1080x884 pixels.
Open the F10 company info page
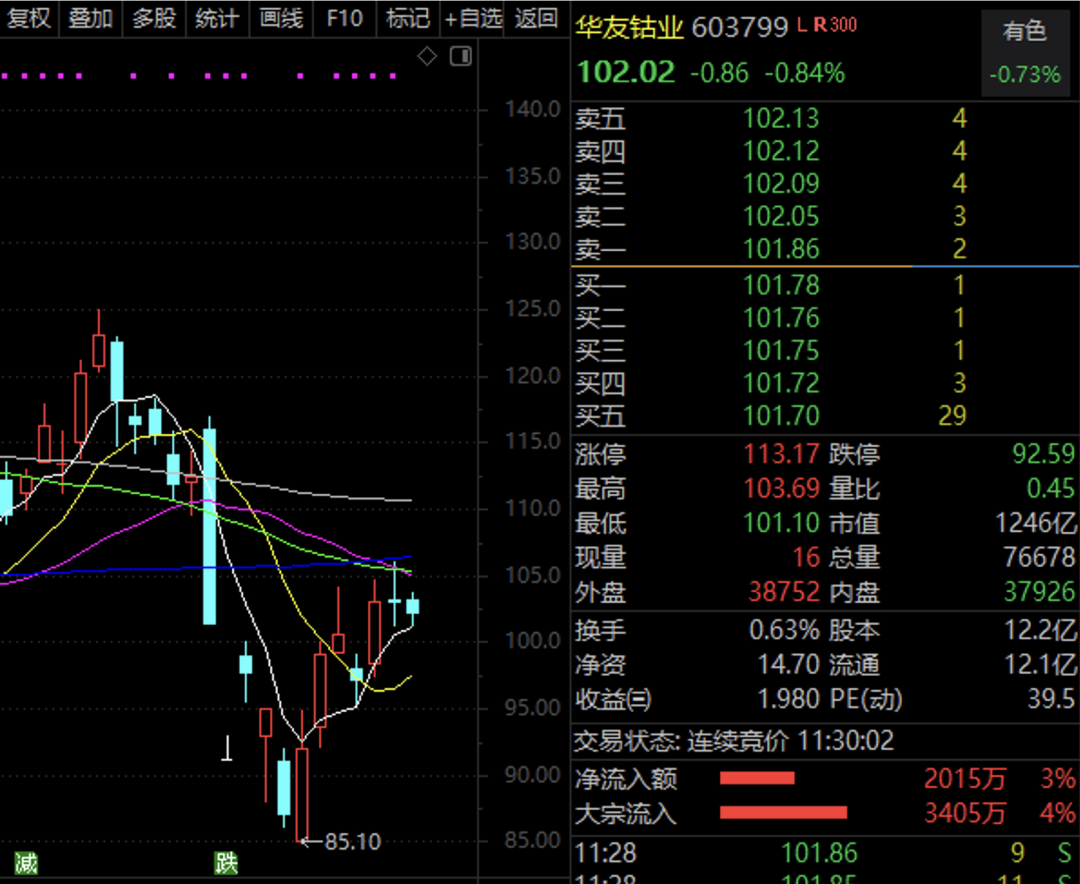tap(344, 18)
